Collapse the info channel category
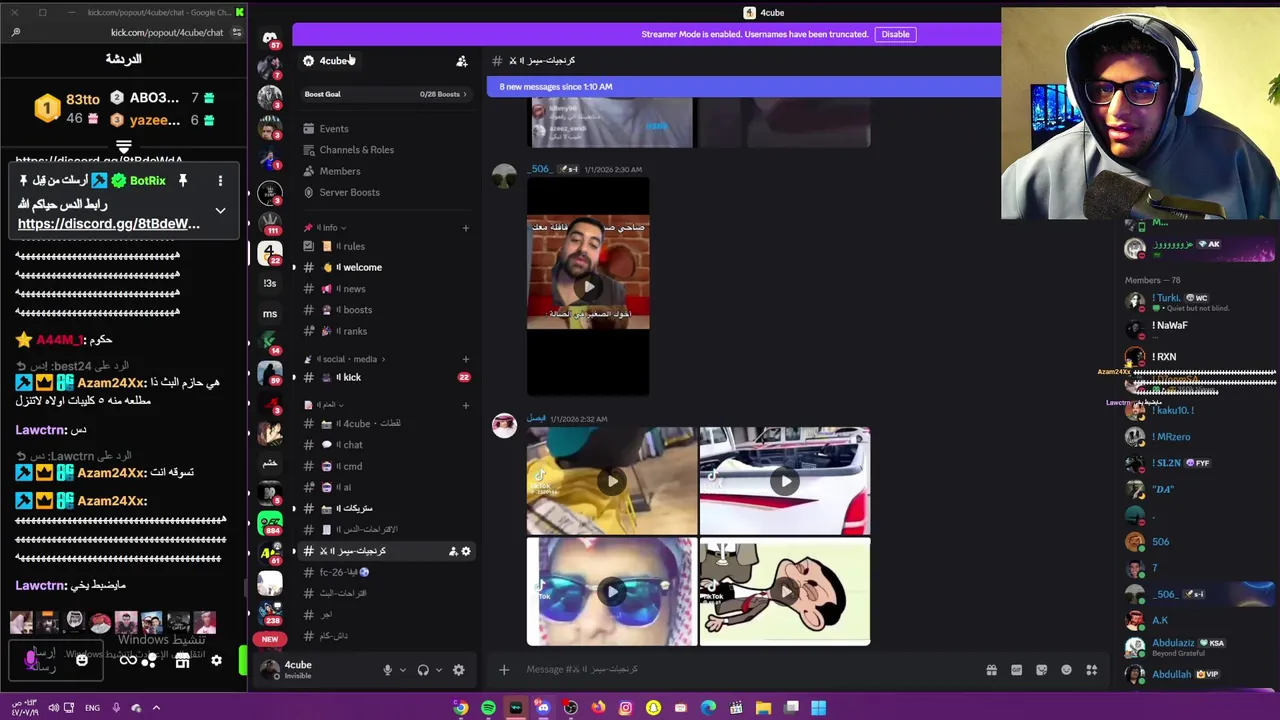Screen dimensions: 1280x720 [328, 228]
